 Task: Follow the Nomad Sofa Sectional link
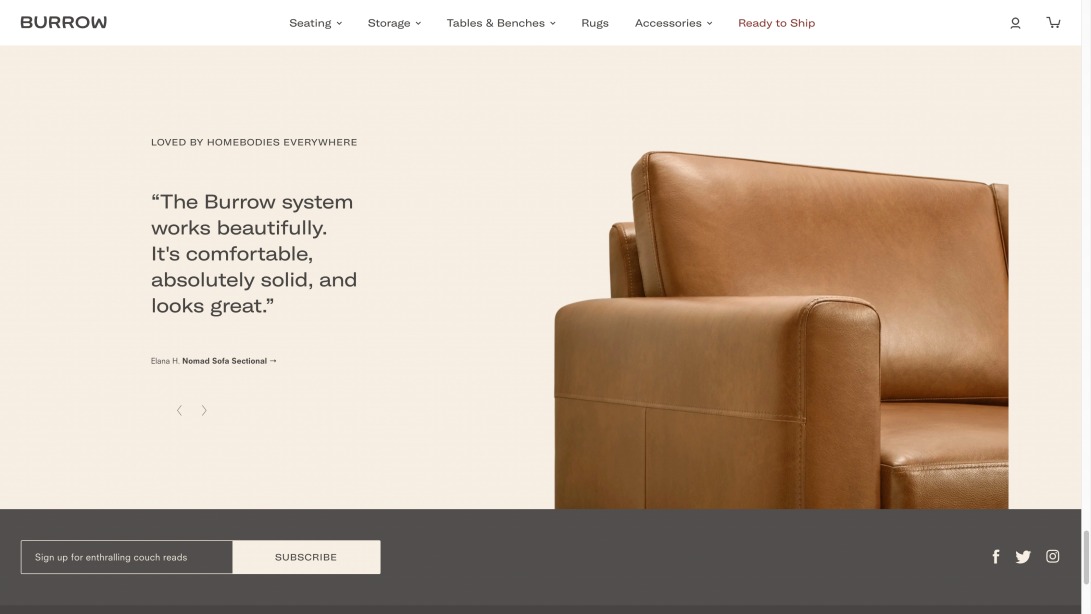(x=229, y=361)
